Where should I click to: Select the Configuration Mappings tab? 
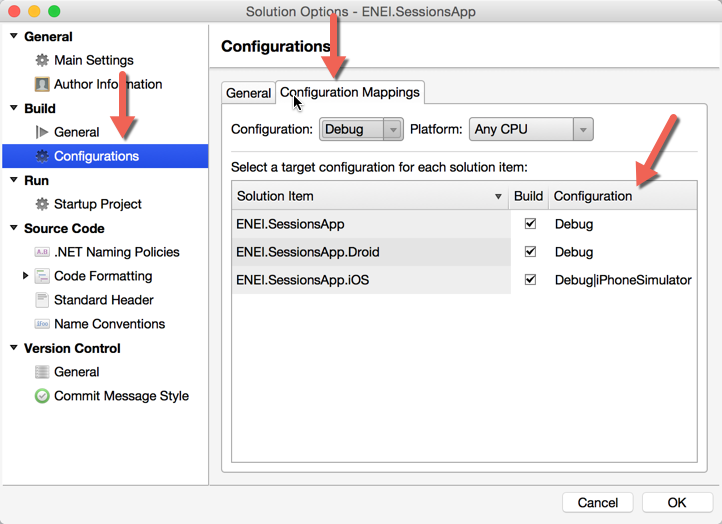pyautogui.click(x=350, y=92)
